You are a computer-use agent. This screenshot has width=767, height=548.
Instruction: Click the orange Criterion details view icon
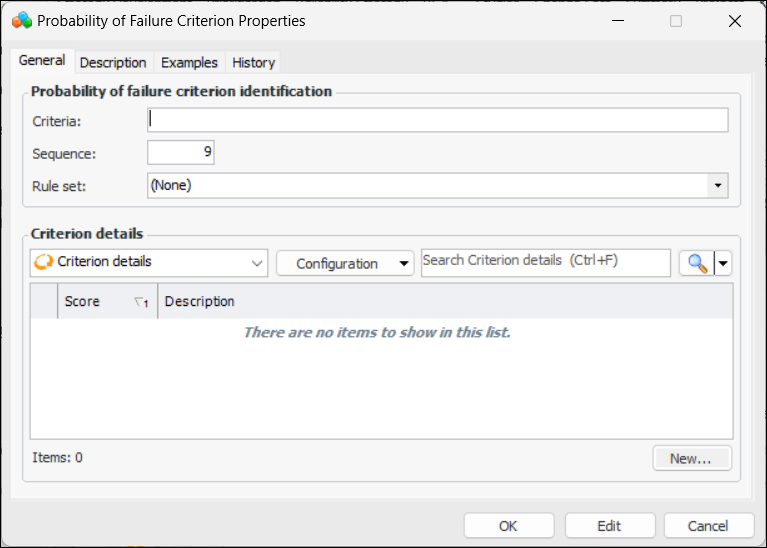coord(44,262)
